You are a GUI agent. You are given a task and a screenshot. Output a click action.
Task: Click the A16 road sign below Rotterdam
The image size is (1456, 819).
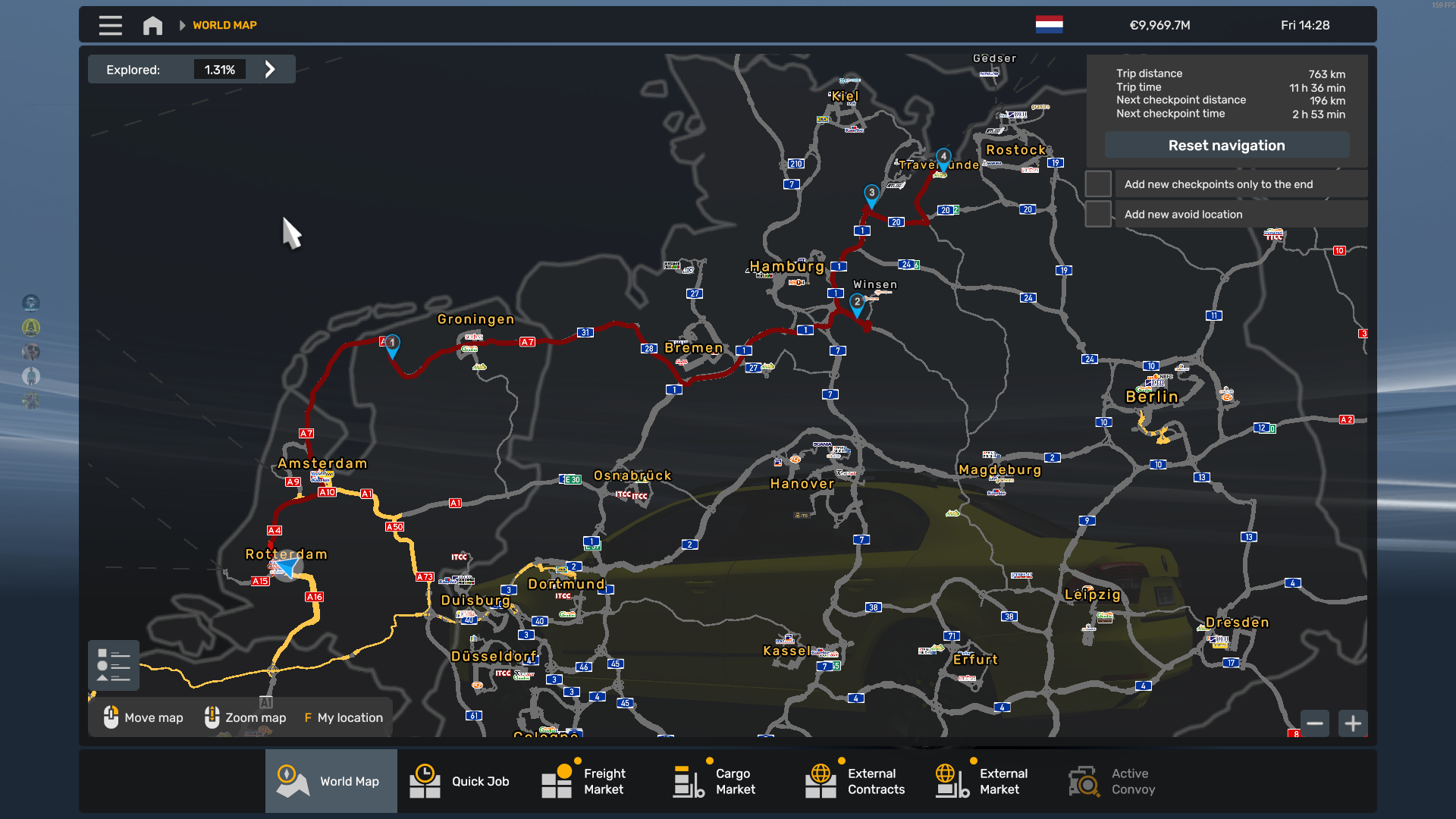click(315, 598)
